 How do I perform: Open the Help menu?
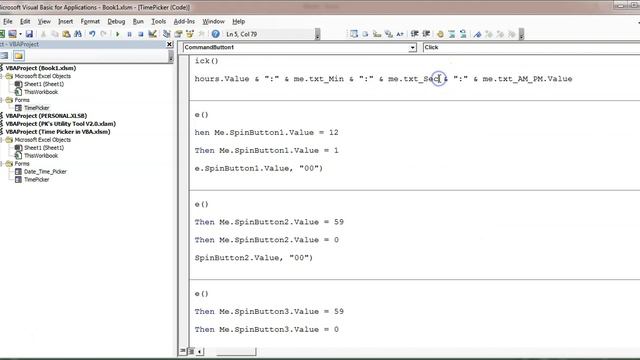point(238,21)
